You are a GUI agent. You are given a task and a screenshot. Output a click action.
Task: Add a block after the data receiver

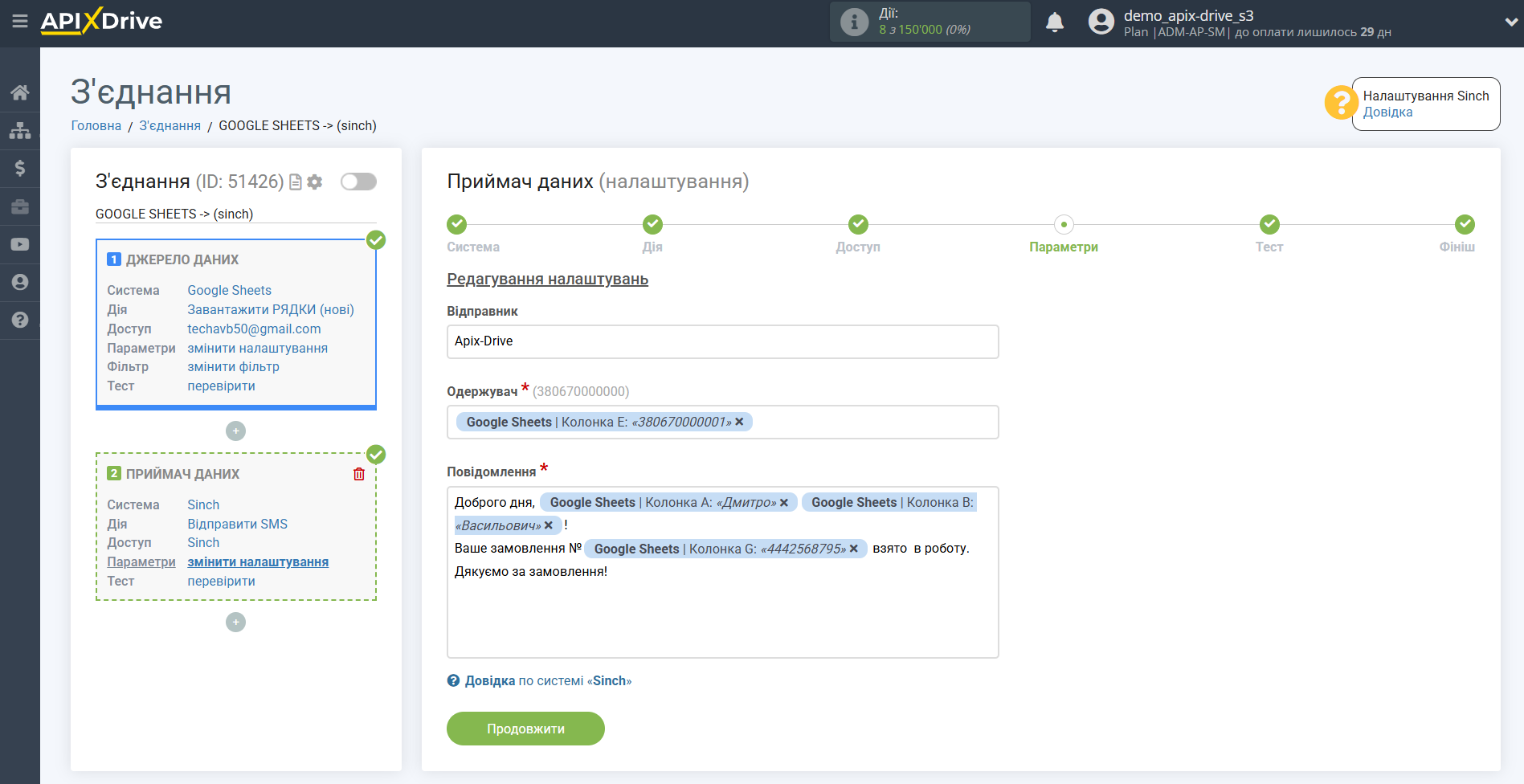coord(235,623)
